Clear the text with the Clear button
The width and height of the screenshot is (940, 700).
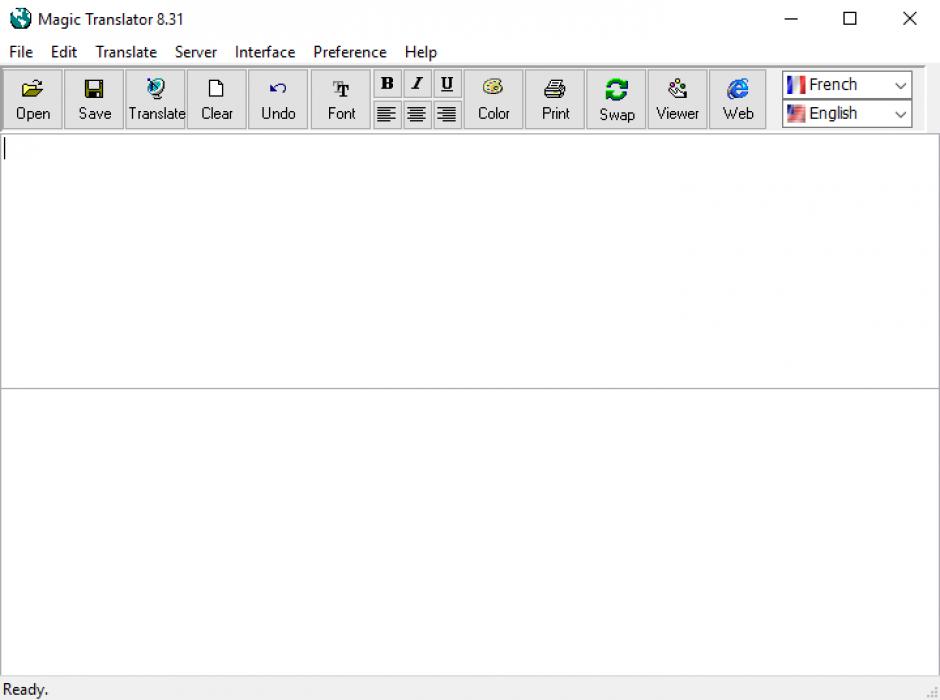pyautogui.click(x=216, y=99)
